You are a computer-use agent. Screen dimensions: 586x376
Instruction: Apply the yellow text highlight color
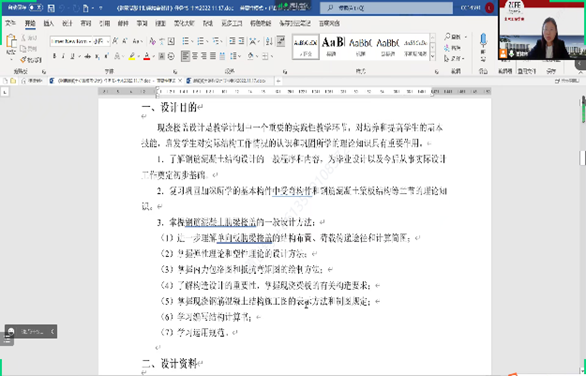click(x=132, y=56)
